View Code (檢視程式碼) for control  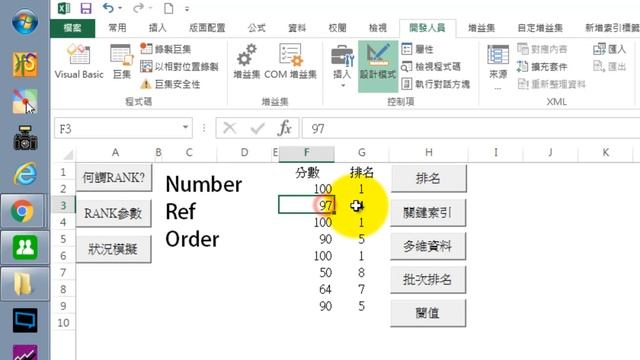431,67
